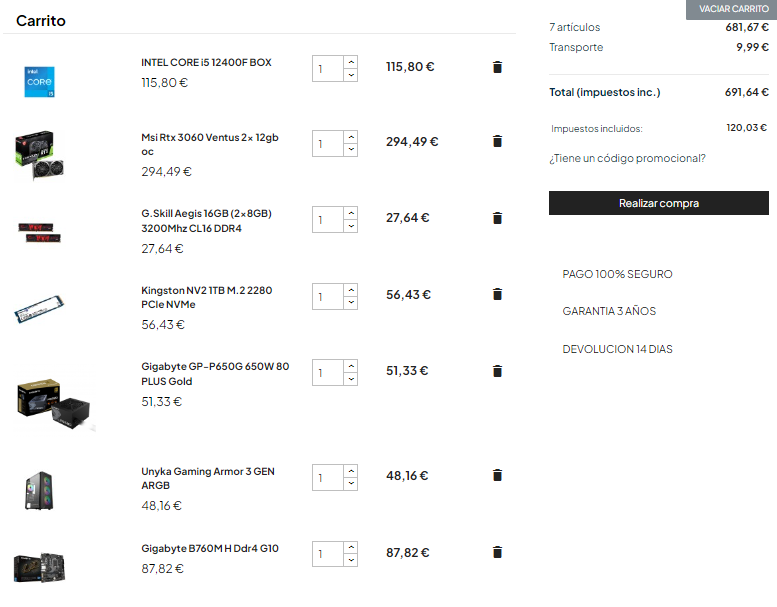This screenshot has width=777, height=607.
Task: Focus the quantity field for Gigabyte GP-P650G
Action: [x=326, y=373]
